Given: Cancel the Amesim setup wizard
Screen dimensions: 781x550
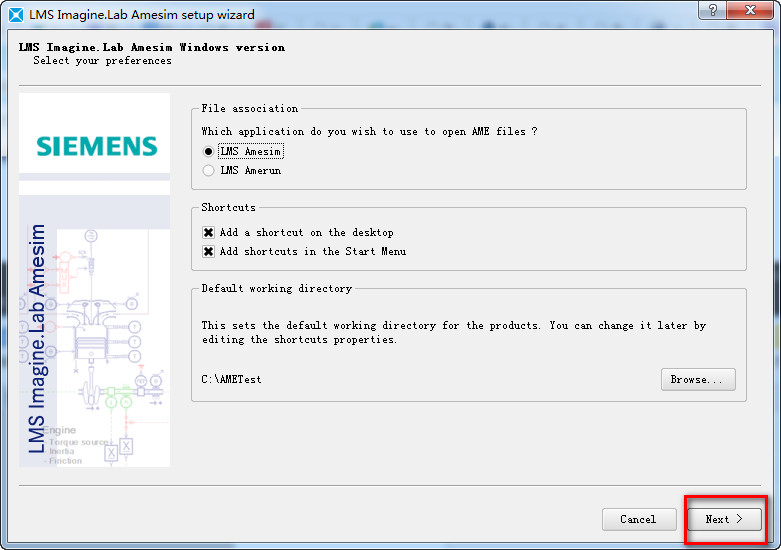Looking at the screenshot, I should 639,519.
